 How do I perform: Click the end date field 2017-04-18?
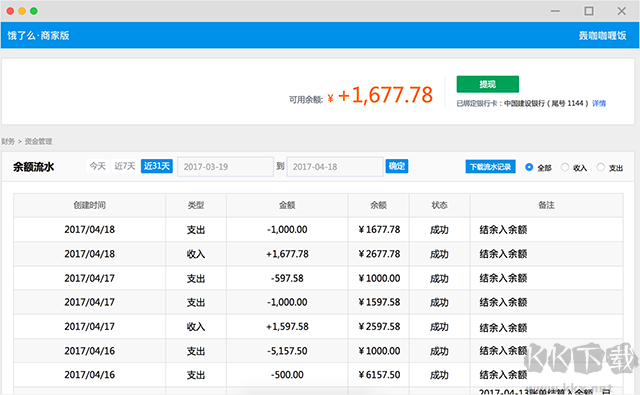335,167
